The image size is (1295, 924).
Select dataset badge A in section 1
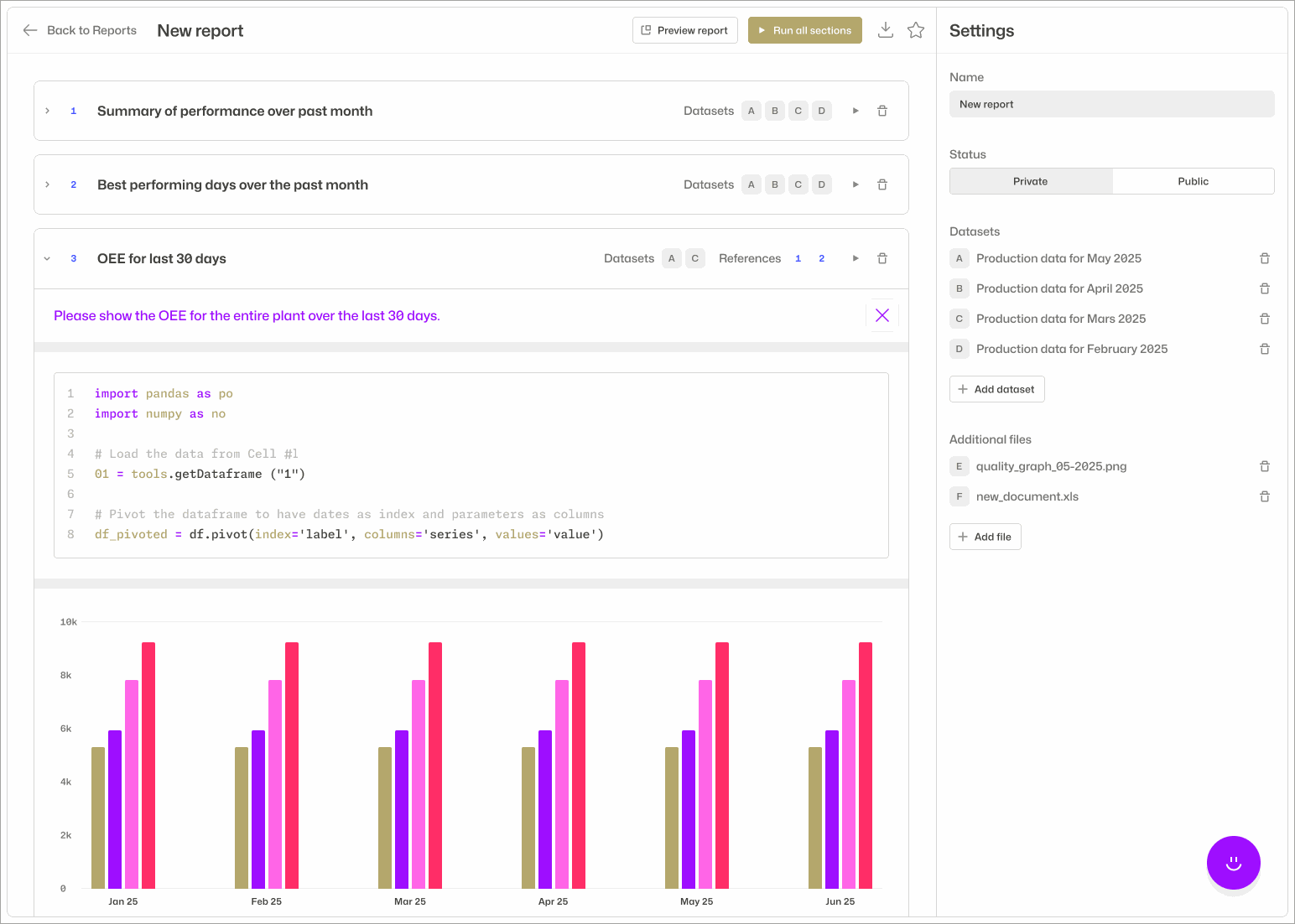[x=752, y=111]
